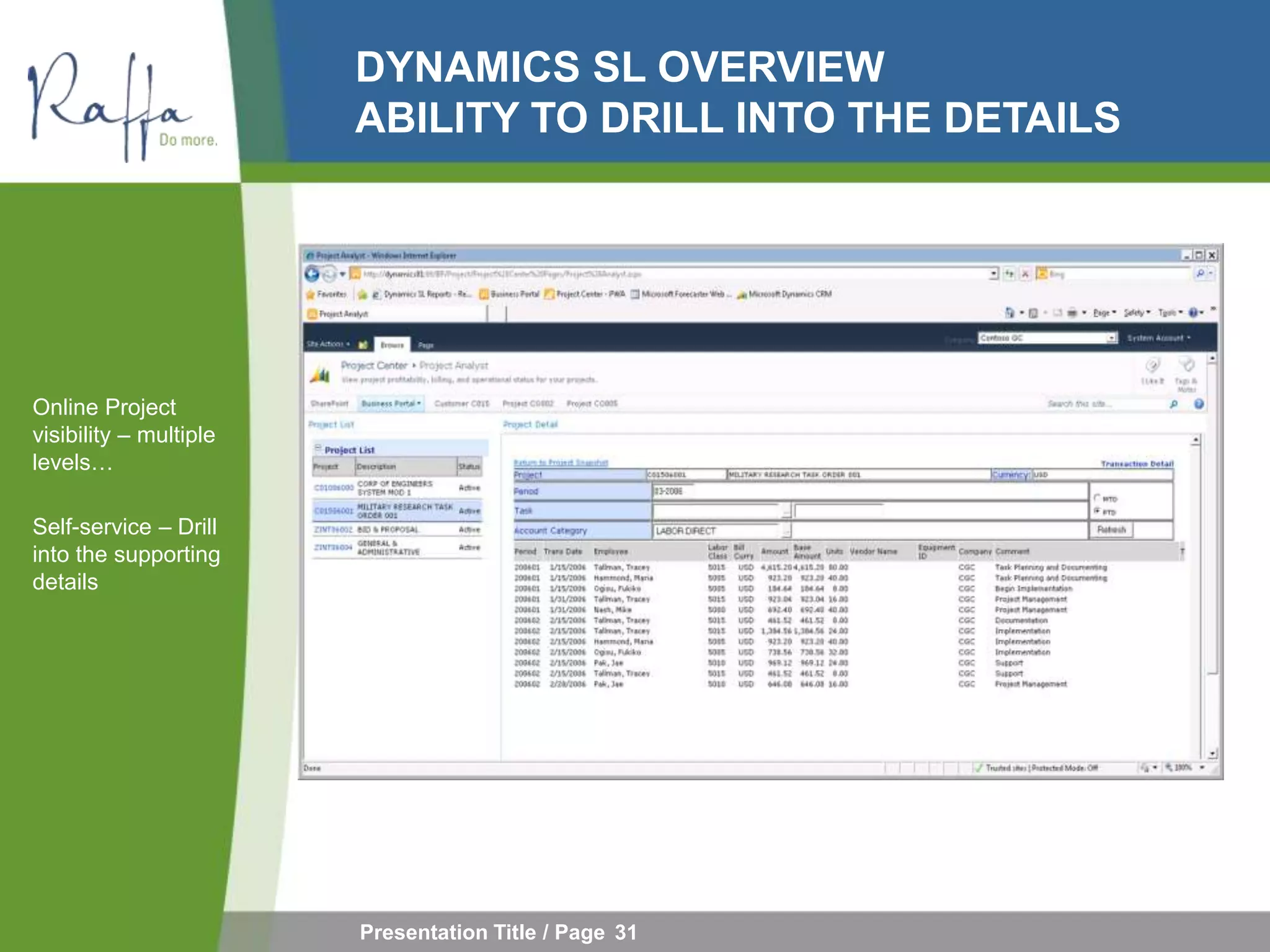
Task: Open the Site Actions dropdown
Action: (328, 344)
